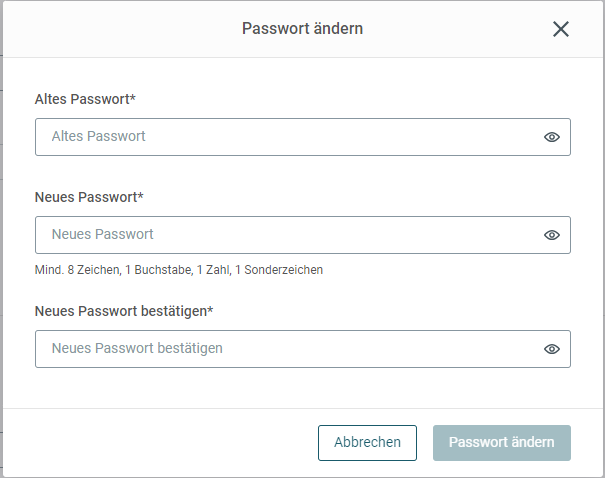Close the Passwort ändern dialog with X
This screenshot has height=478, width=605.
click(x=561, y=29)
